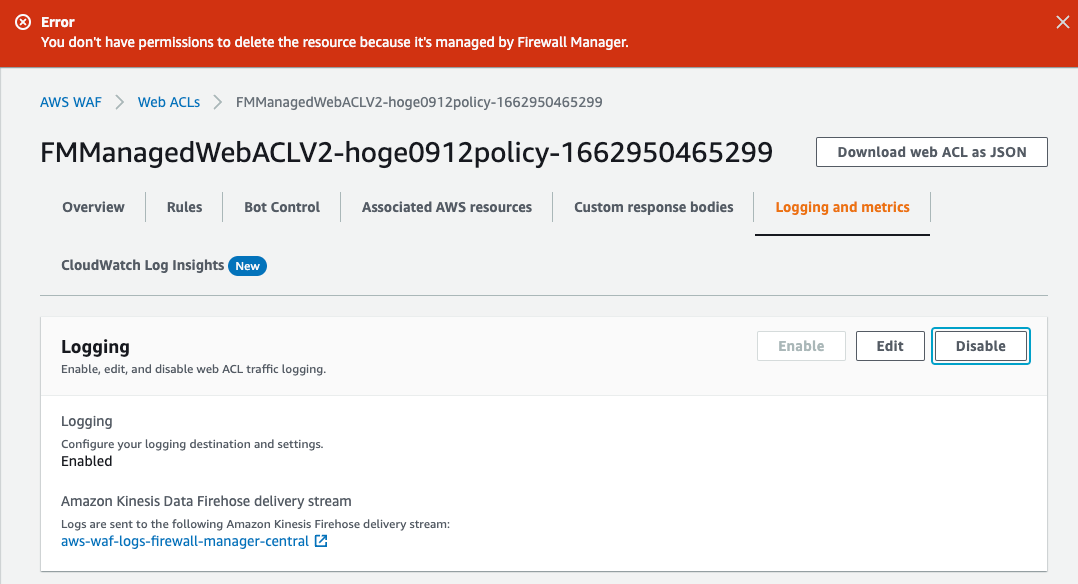Dismiss the error banner with the X
Viewport: 1078px width, 584px height.
click(1062, 23)
